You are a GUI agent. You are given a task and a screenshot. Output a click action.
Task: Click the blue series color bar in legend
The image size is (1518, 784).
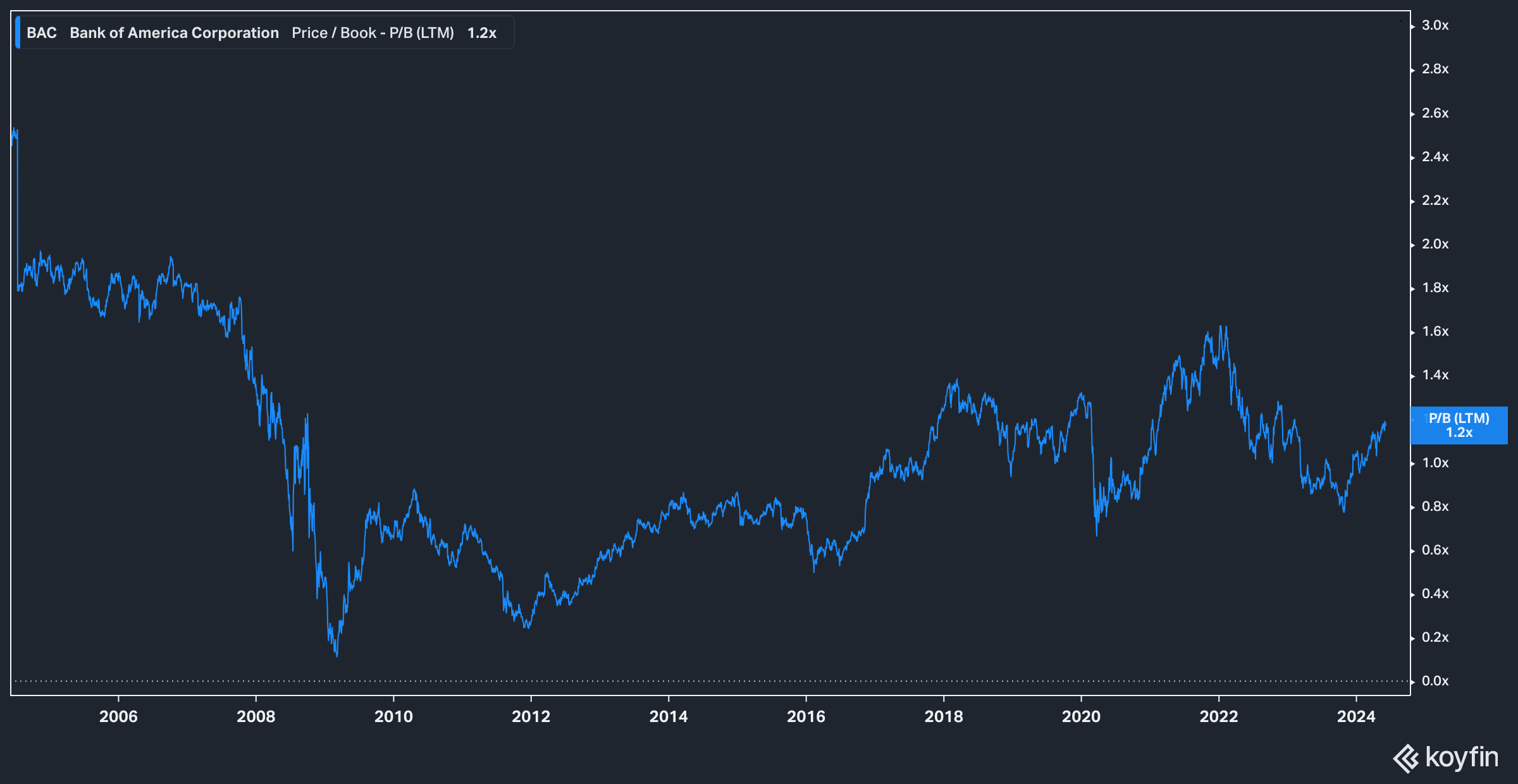tap(18, 33)
